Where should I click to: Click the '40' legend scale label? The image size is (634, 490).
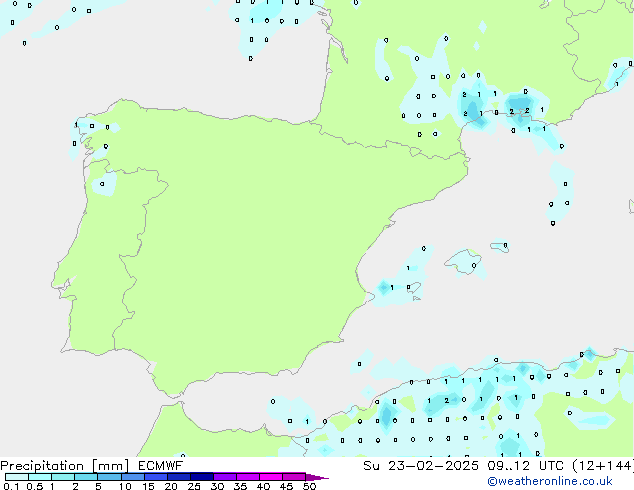click(263, 486)
